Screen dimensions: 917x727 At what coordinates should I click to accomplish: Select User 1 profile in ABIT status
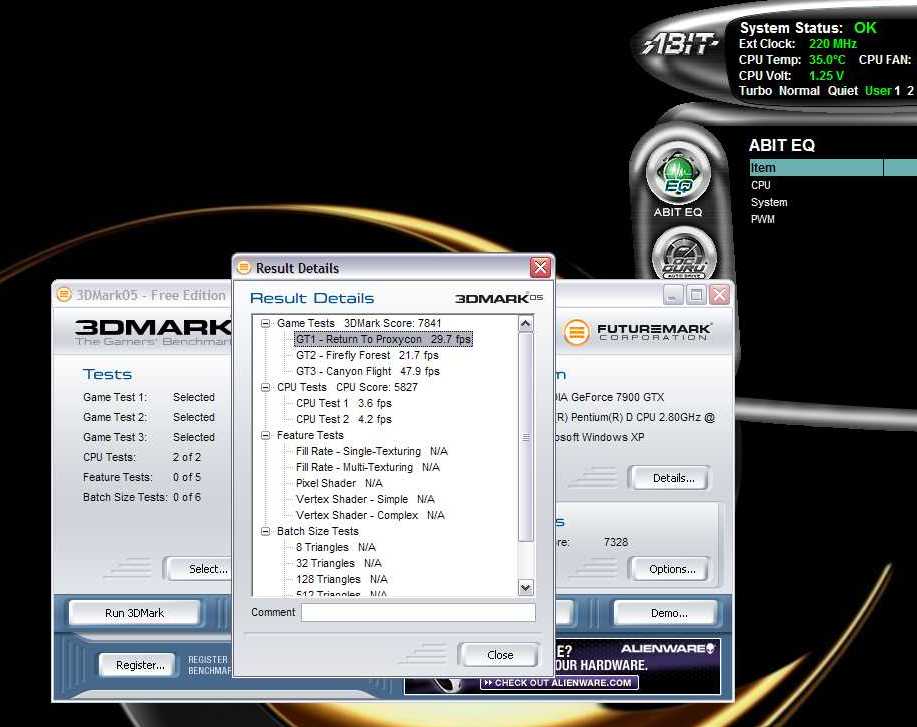882,91
